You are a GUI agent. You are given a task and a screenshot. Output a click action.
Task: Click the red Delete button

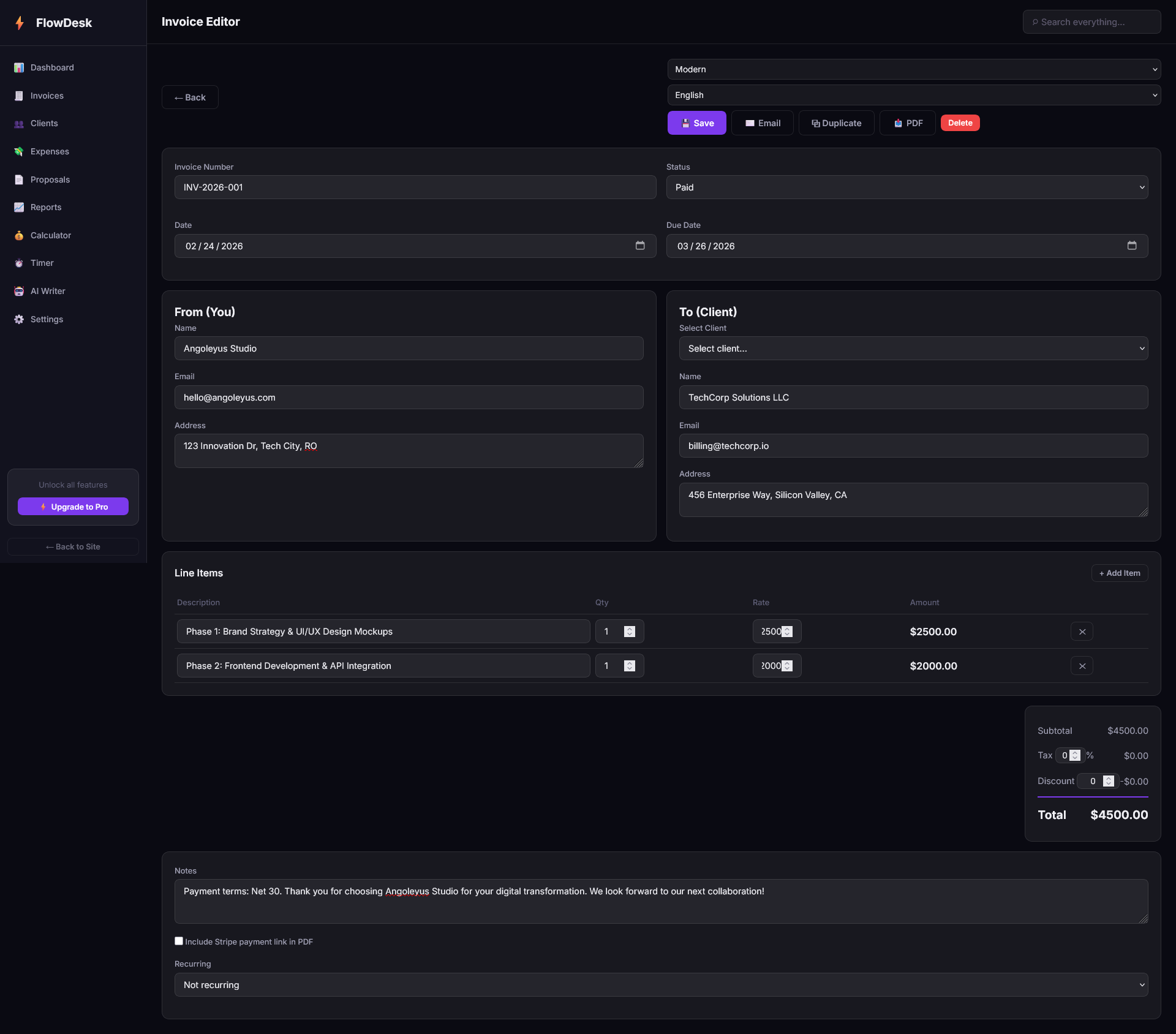(960, 123)
